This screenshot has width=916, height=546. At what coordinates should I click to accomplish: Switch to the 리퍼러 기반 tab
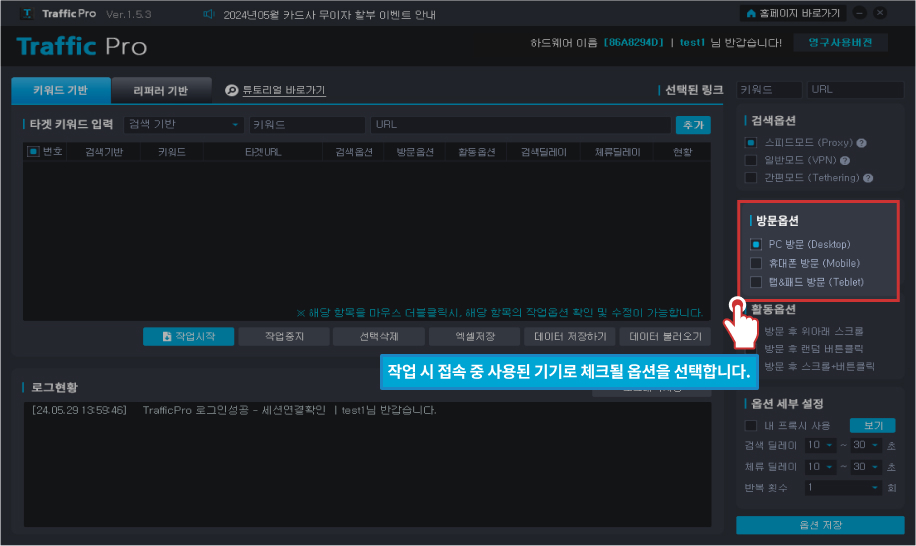coord(161,90)
